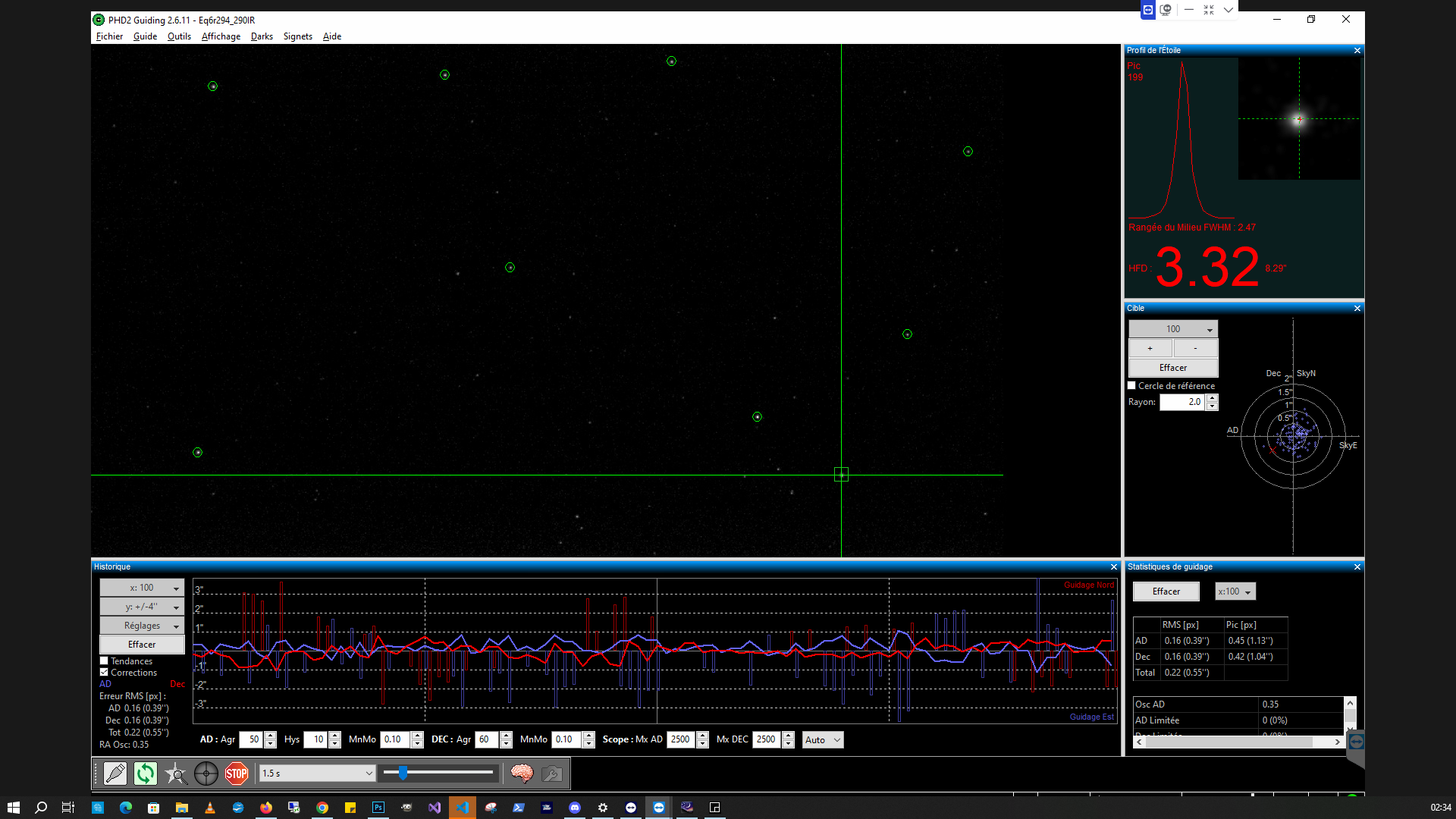The width and height of the screenshot is (1456, 819).
Task: Open Visual Studio Code from taskbar
Action: click(463, 808)
